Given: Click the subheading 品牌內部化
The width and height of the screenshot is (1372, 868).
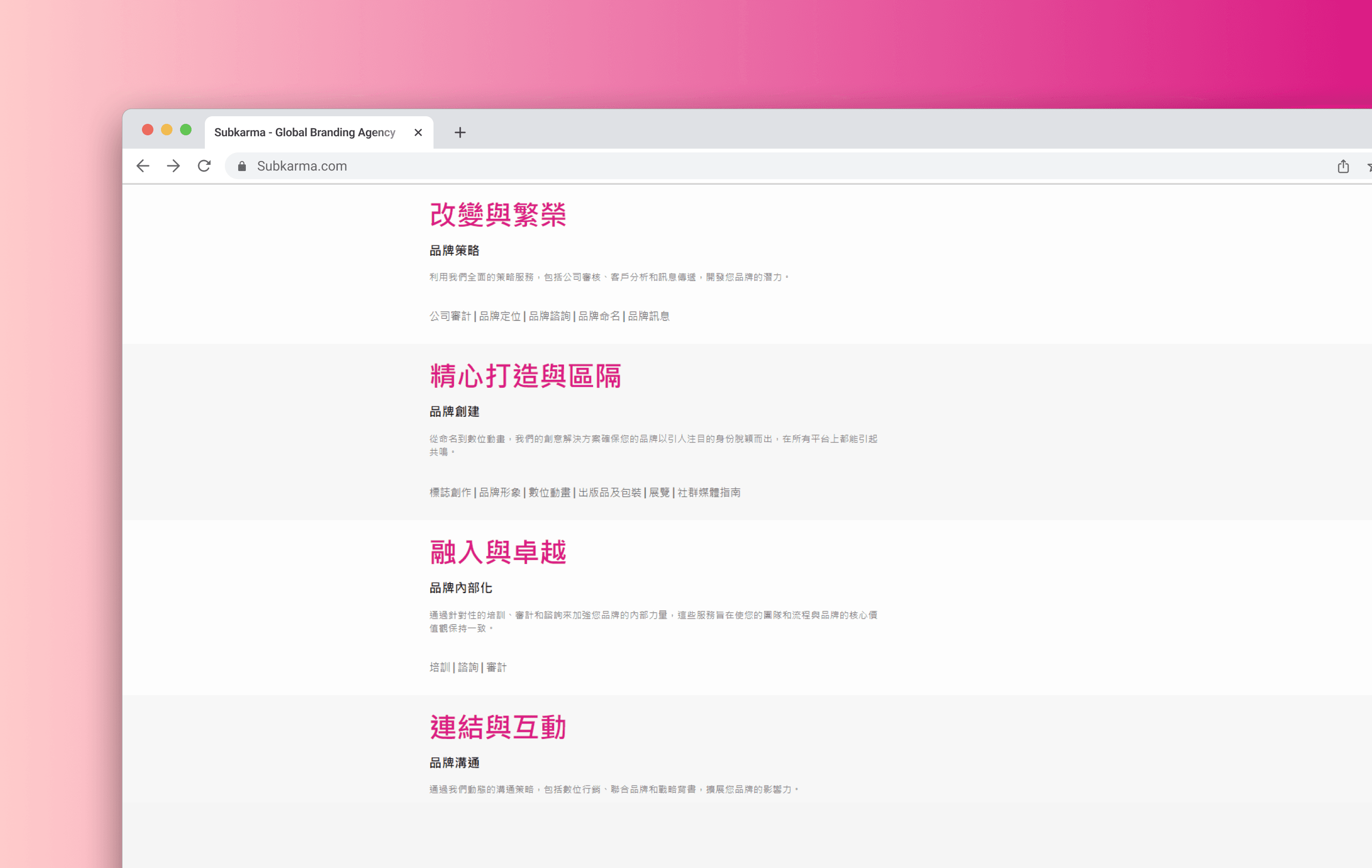Looking at the screenshot, I should (460, 587).
